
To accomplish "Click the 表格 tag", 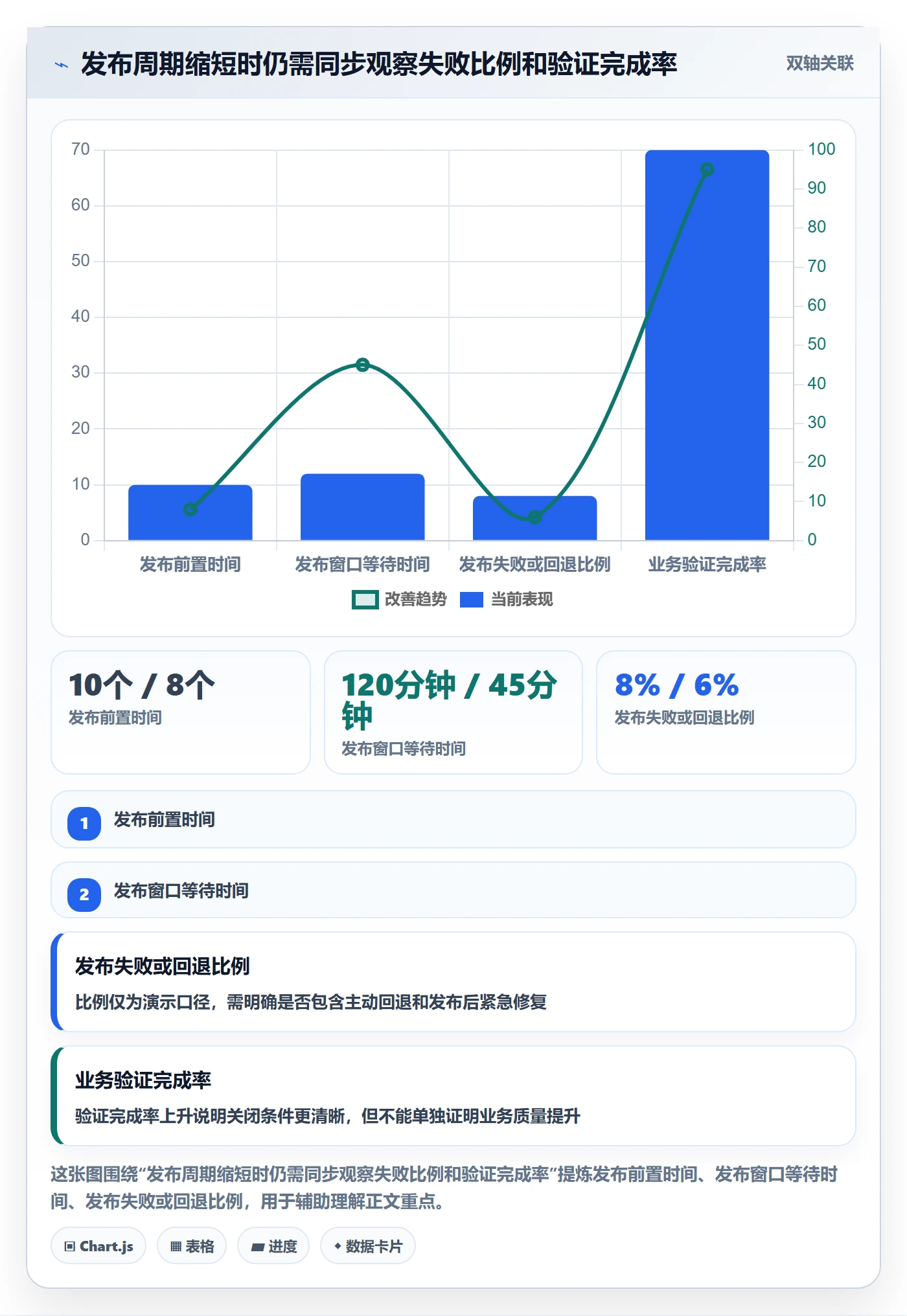I will pyautogui.click(x=192, y=1246).
